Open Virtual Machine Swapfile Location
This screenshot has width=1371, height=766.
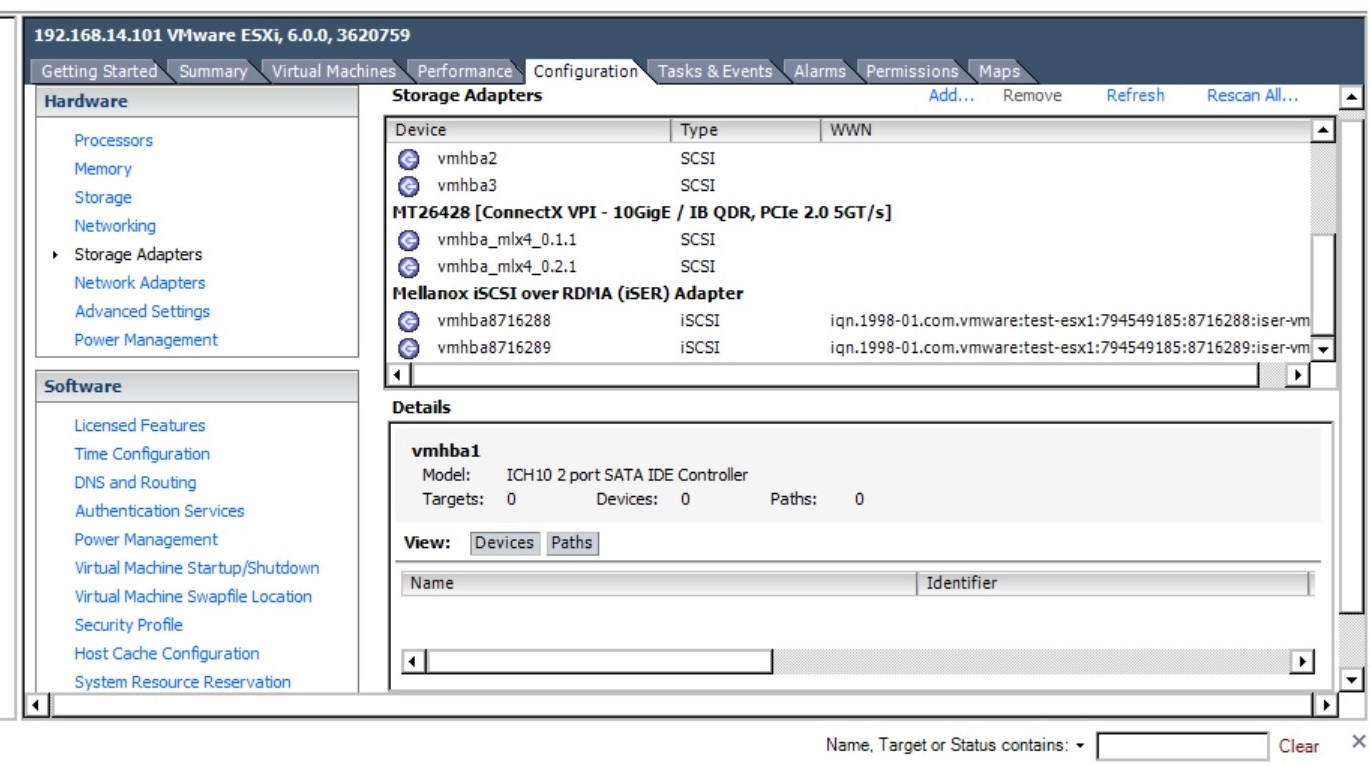(193, 596)
